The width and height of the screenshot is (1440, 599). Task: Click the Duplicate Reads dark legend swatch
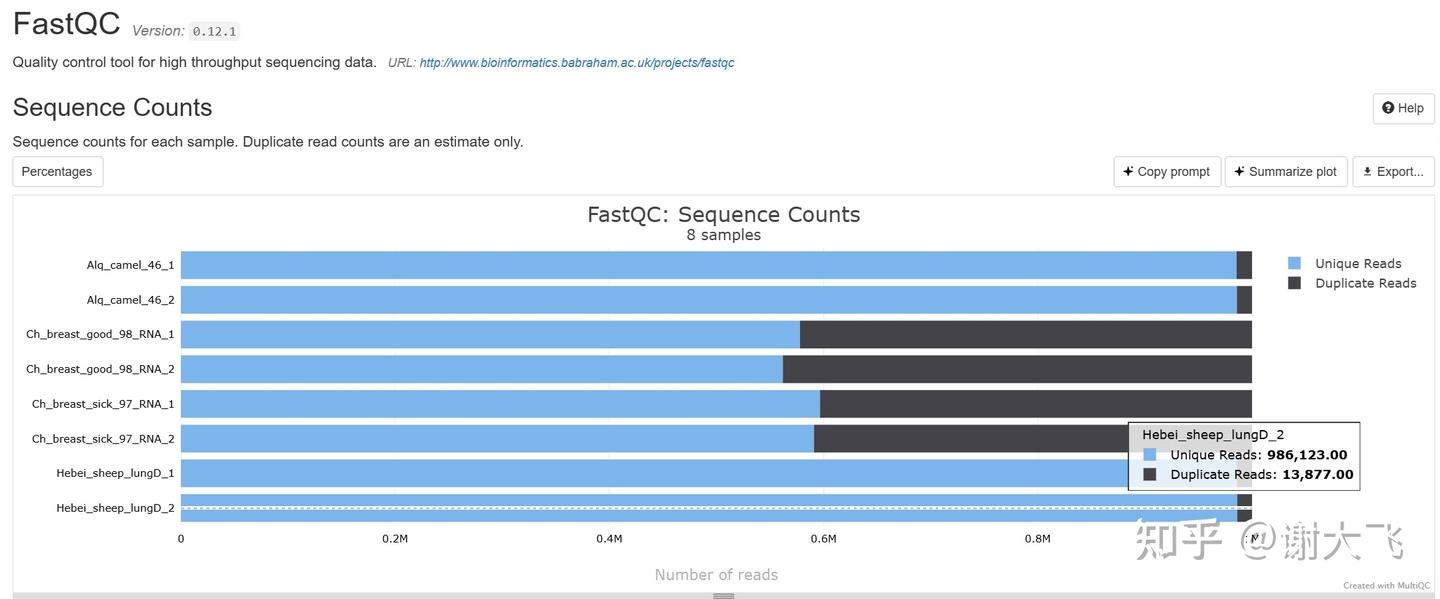[1294, 283]
